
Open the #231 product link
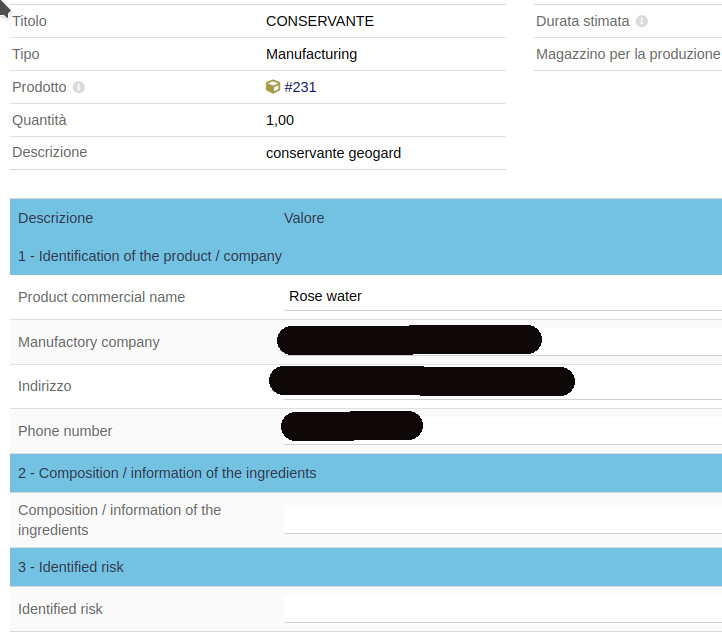(x=300, y=87)
